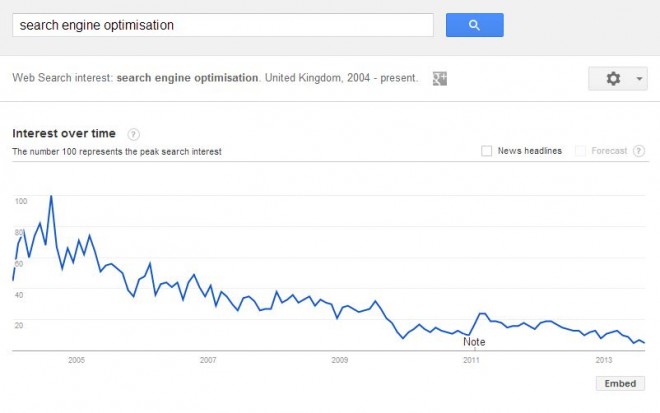The height and width of the screenshot is (413, 660).
Task: Enable the News headlines checkbox
Action: pos(487,151)
